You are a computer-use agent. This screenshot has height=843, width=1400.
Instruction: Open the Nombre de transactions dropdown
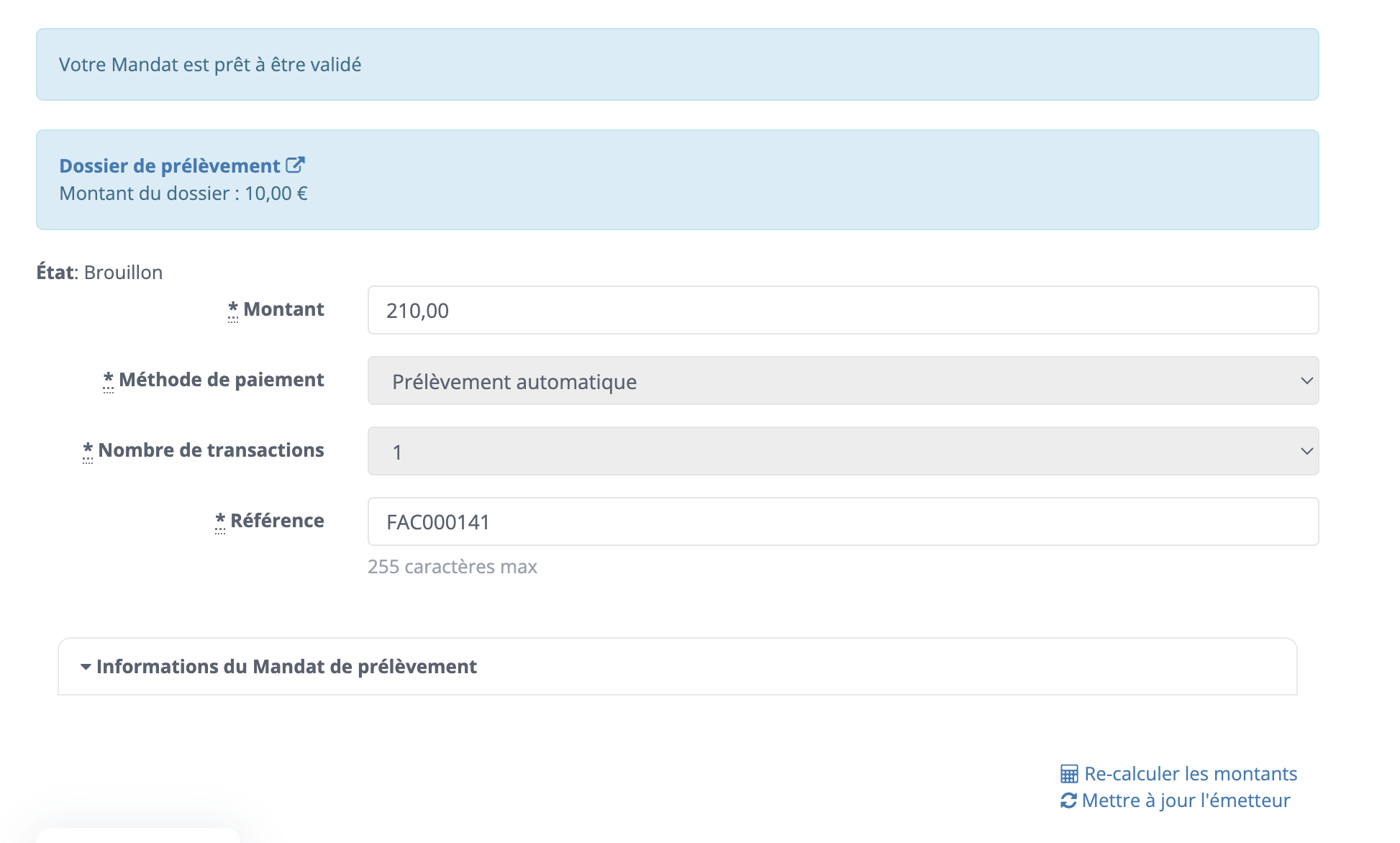tap(842, 451)
